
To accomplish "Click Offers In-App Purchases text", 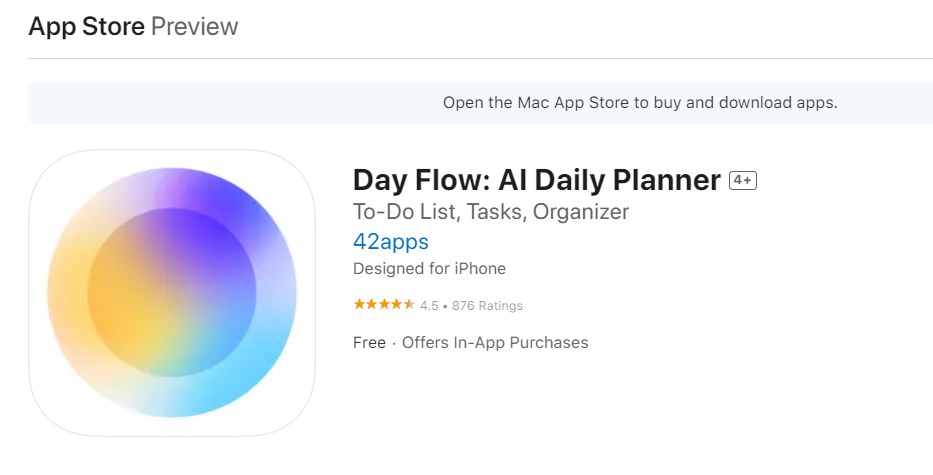I will 495,343.
